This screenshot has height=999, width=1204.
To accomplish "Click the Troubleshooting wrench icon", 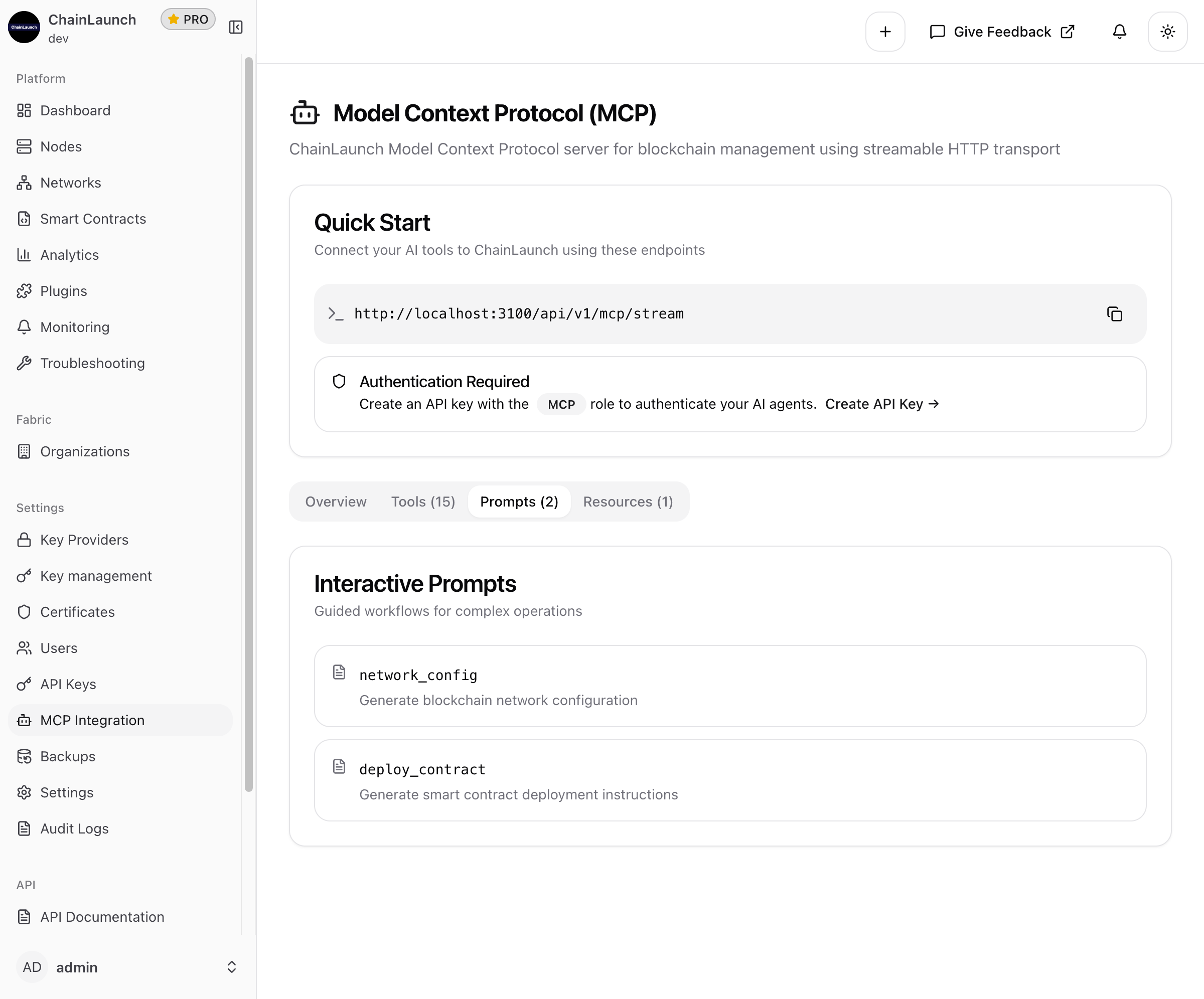I will (24, 364).
